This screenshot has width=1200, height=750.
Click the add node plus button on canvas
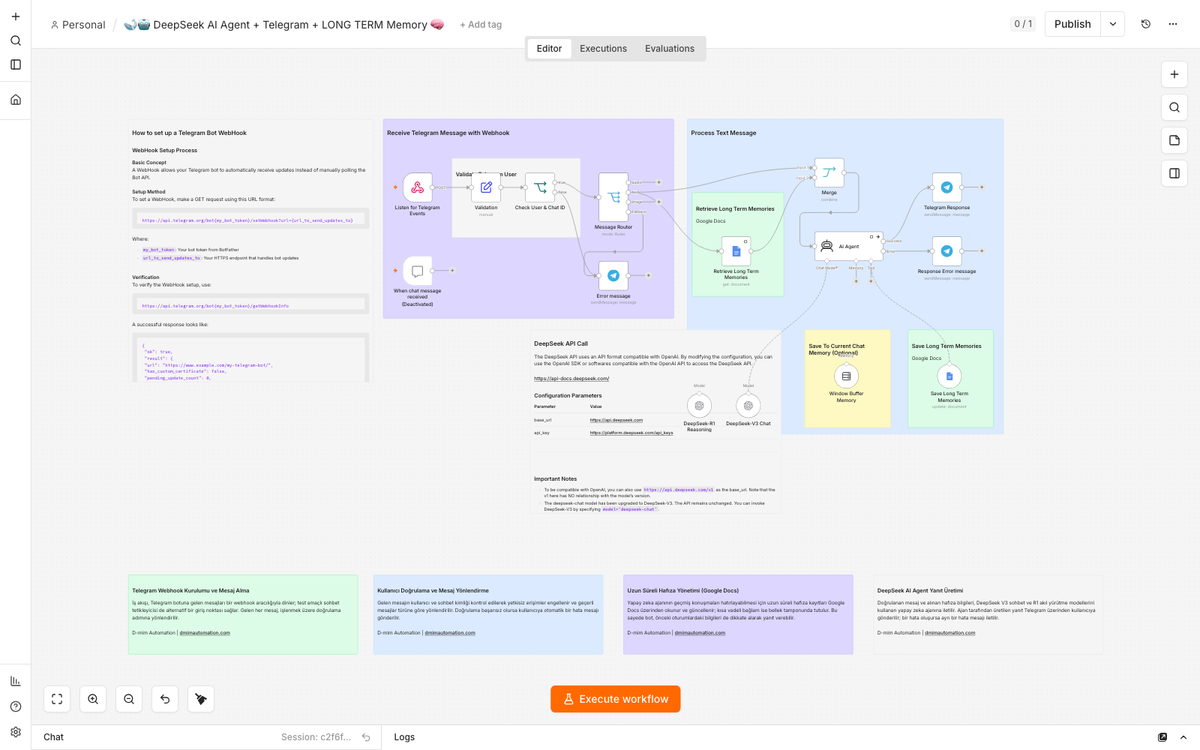[1174, 75]
